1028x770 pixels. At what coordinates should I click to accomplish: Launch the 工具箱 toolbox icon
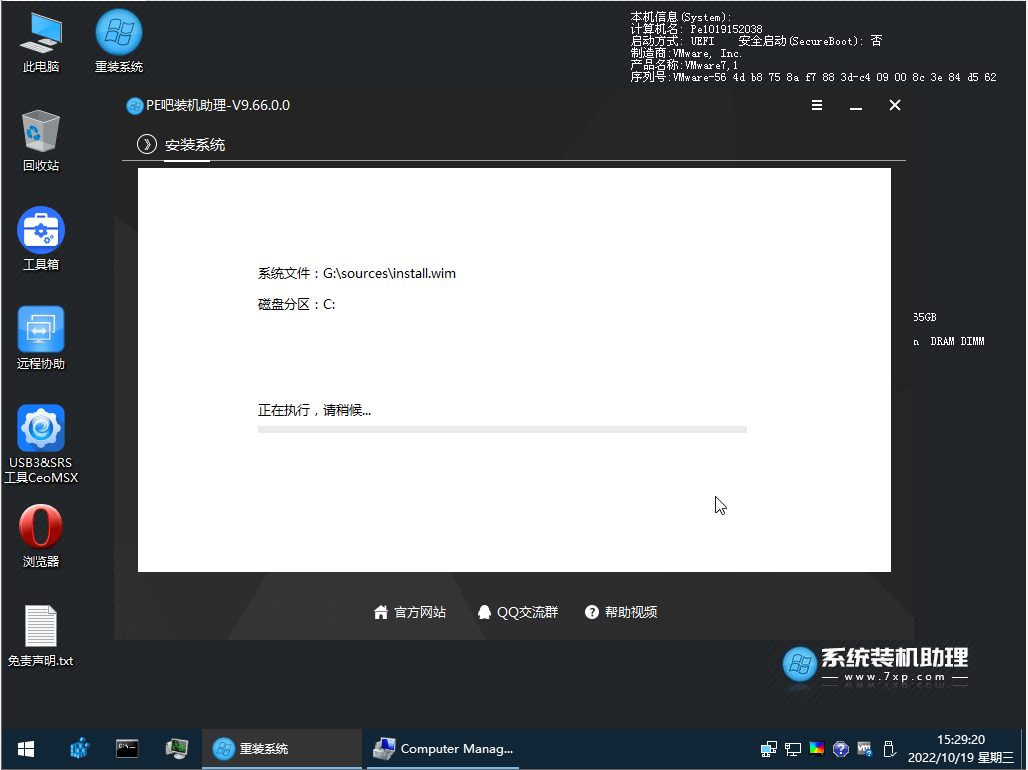pyautogui.click(x=41, y=239)
